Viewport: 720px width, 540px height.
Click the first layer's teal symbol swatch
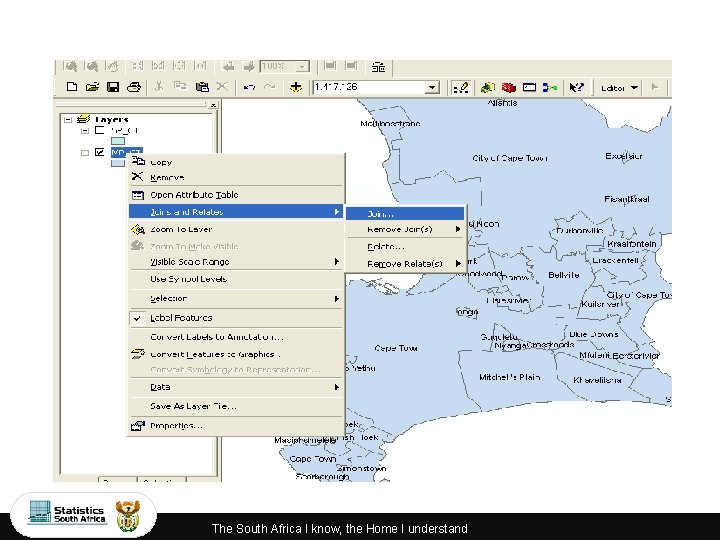[x=118, y=141]
